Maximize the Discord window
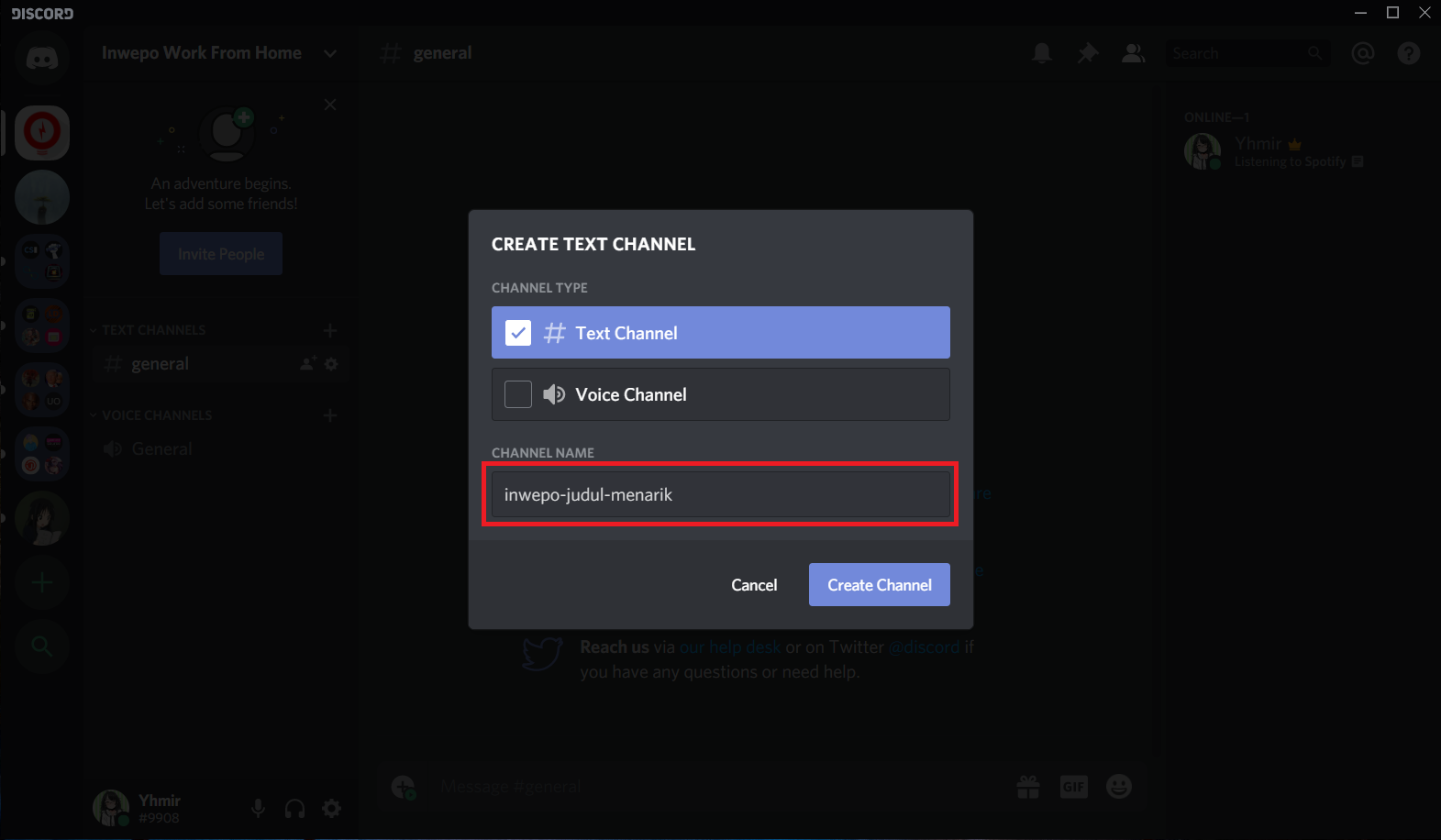This screenshot has height=840, width=1441. 1392,13
